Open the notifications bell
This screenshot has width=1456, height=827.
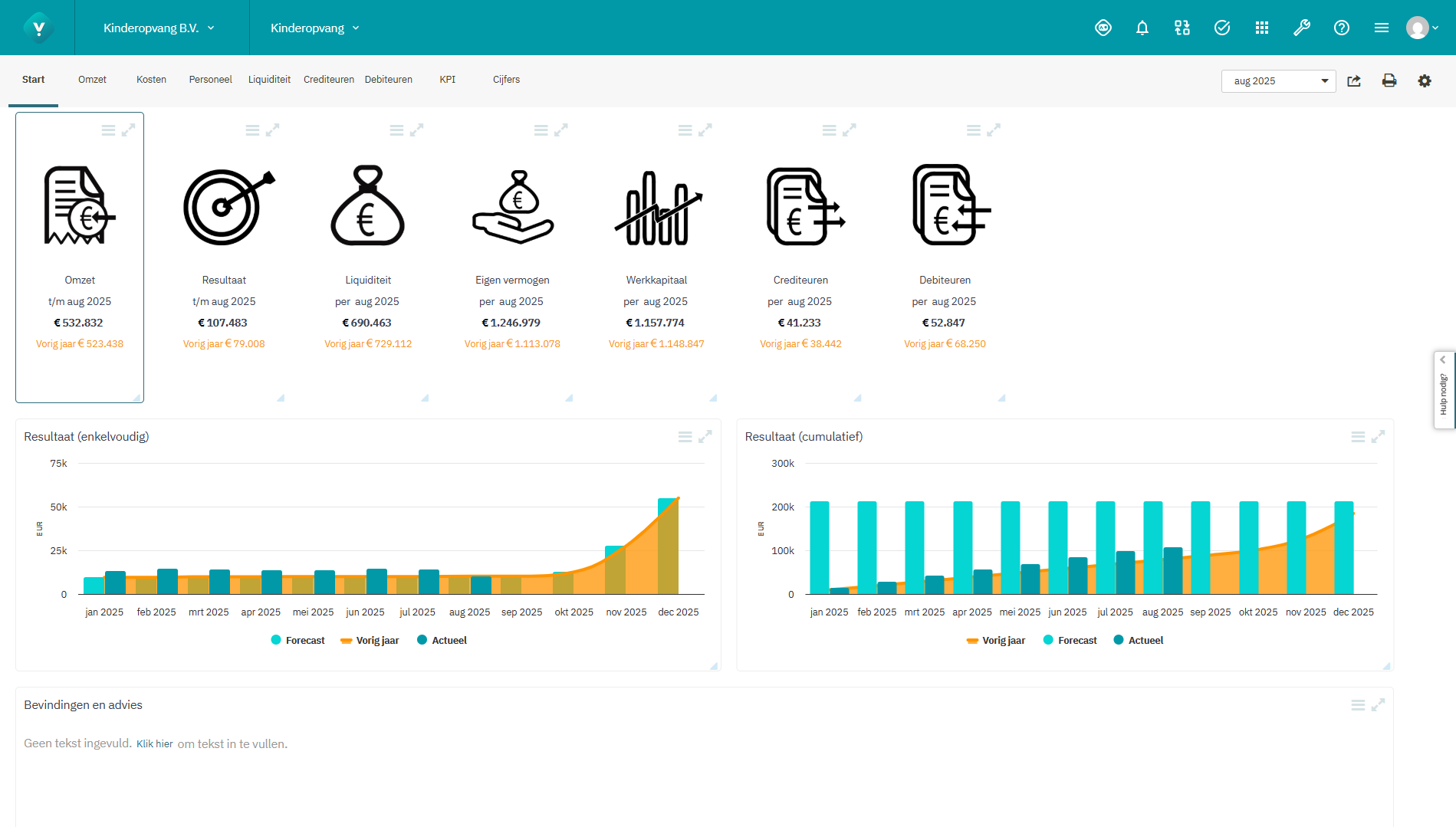pyautogui.click(x=1142, y=28)
